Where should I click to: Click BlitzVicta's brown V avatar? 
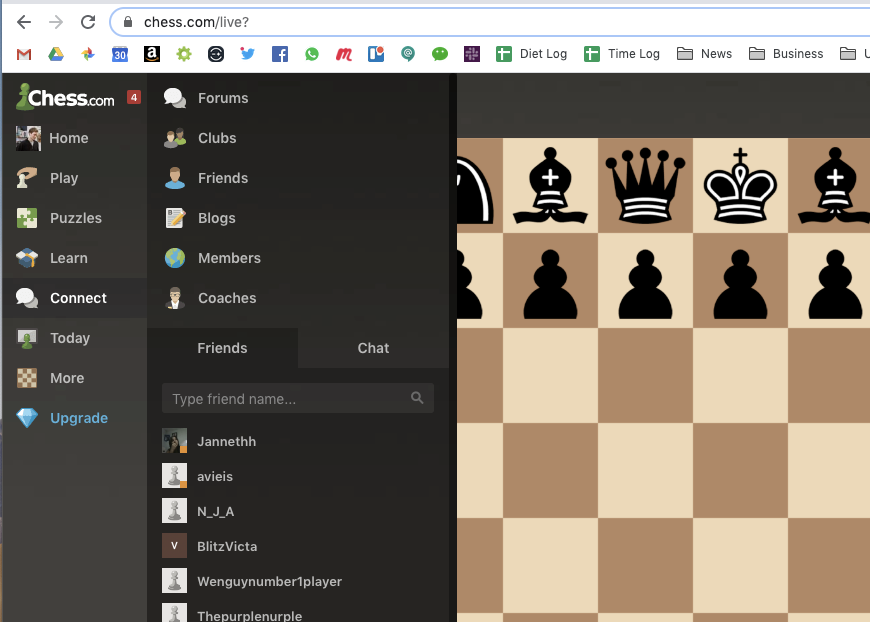[x=174, y=546]
